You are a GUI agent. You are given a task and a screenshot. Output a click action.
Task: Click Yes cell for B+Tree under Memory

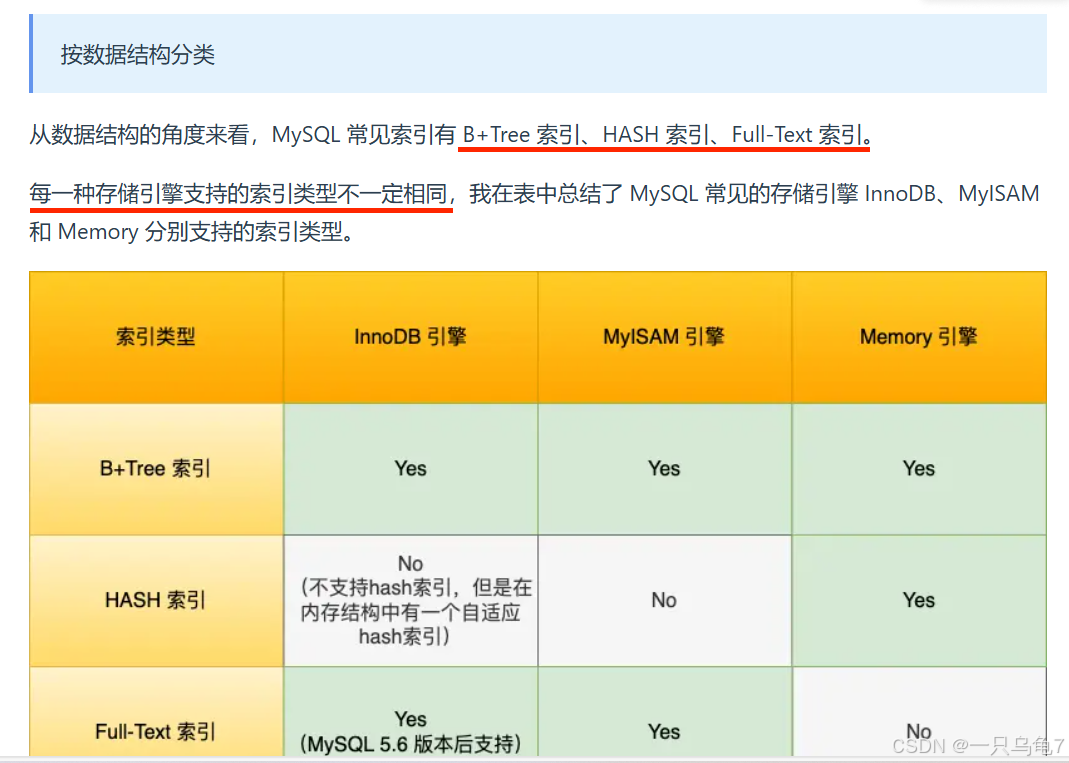click(x=918, y=468)
